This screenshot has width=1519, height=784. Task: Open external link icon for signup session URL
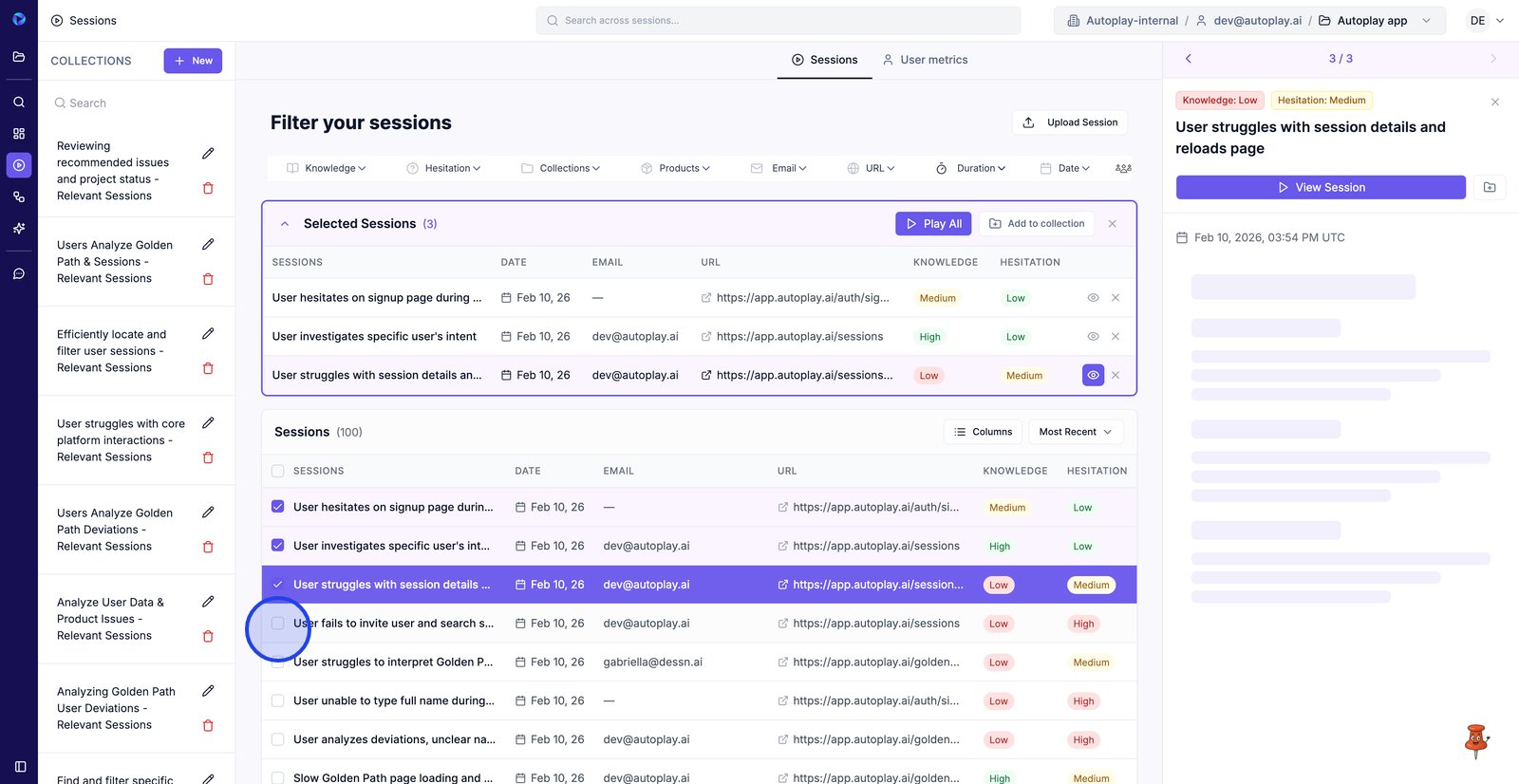706,298
